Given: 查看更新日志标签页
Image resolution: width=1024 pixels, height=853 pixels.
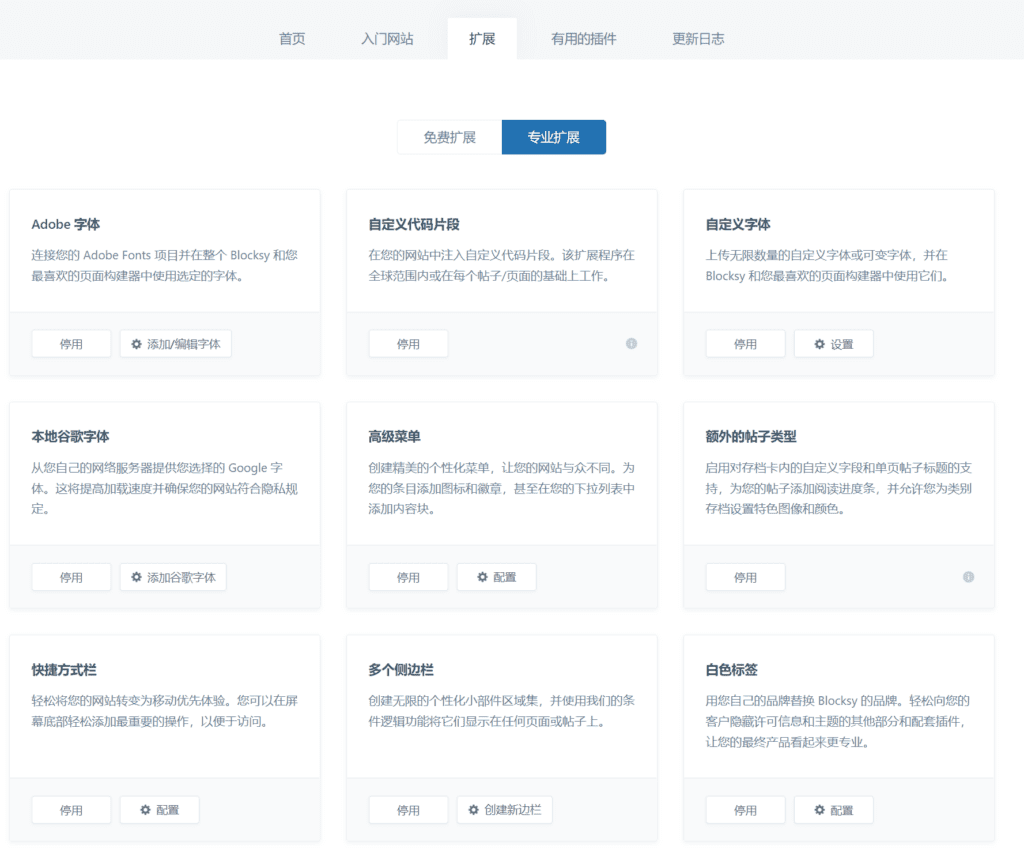Looking at the screenshot, I should click(698, 36).
